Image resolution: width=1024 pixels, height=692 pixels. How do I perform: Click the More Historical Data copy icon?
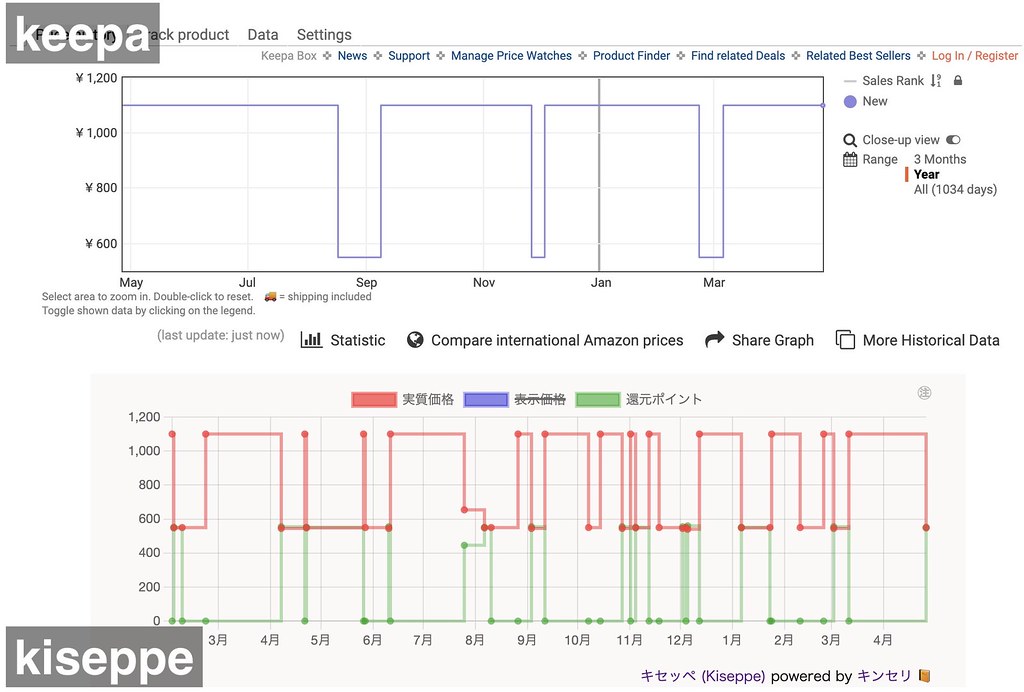(x=845, y=340)
